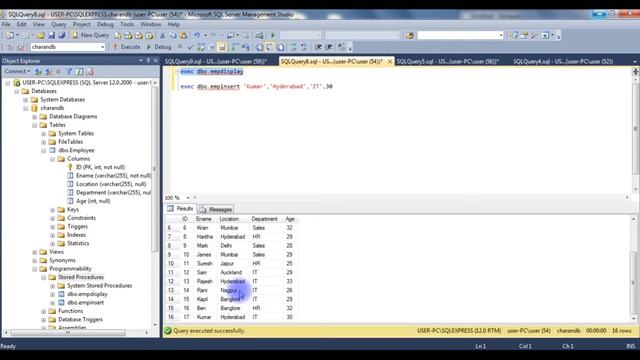Switch to the SQLQuery9.sql tab
This screenshot has height=360, width=640.
[216, 61]
